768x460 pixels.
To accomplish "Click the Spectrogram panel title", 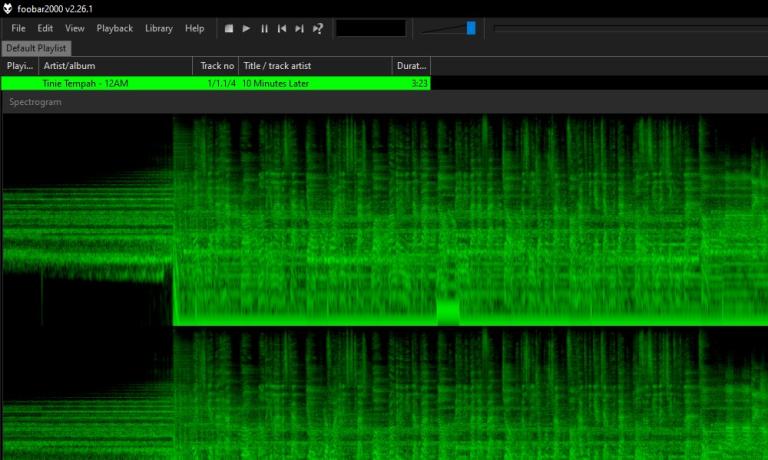I will [35, 102].
